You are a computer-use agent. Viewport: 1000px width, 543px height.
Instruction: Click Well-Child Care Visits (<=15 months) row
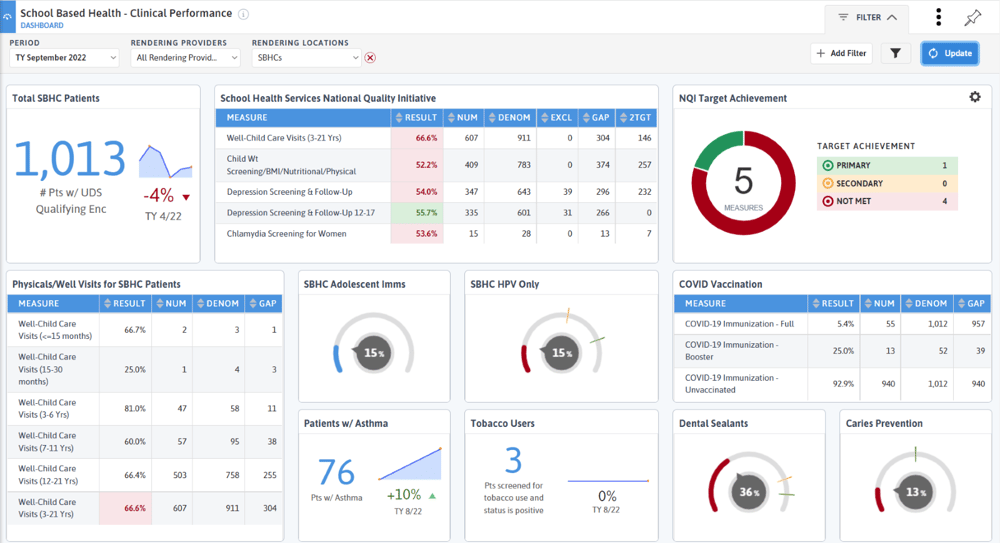click(145, 330)
